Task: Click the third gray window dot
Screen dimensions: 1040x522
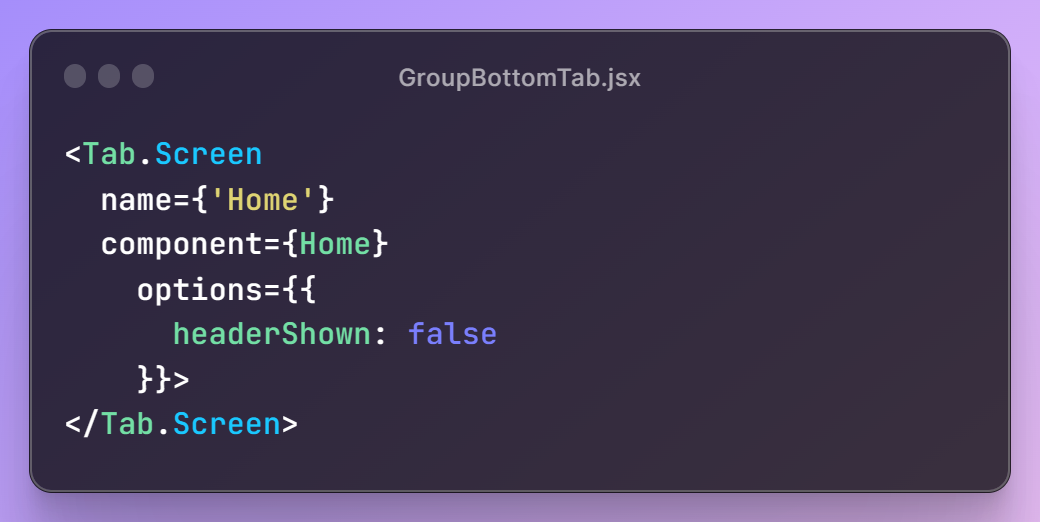Action: point(143,76)
